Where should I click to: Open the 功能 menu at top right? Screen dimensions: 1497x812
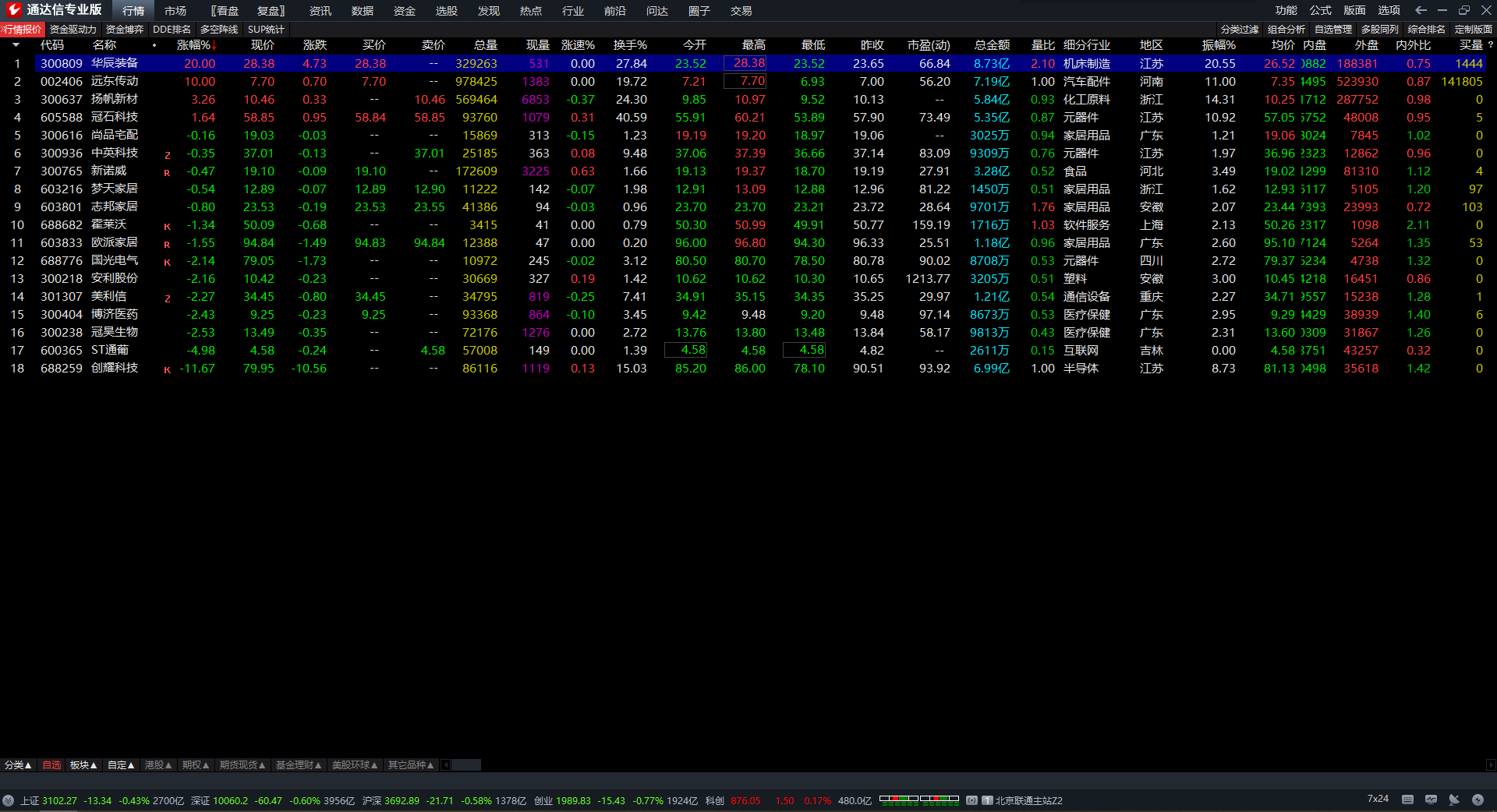[x=1286, y=10]
